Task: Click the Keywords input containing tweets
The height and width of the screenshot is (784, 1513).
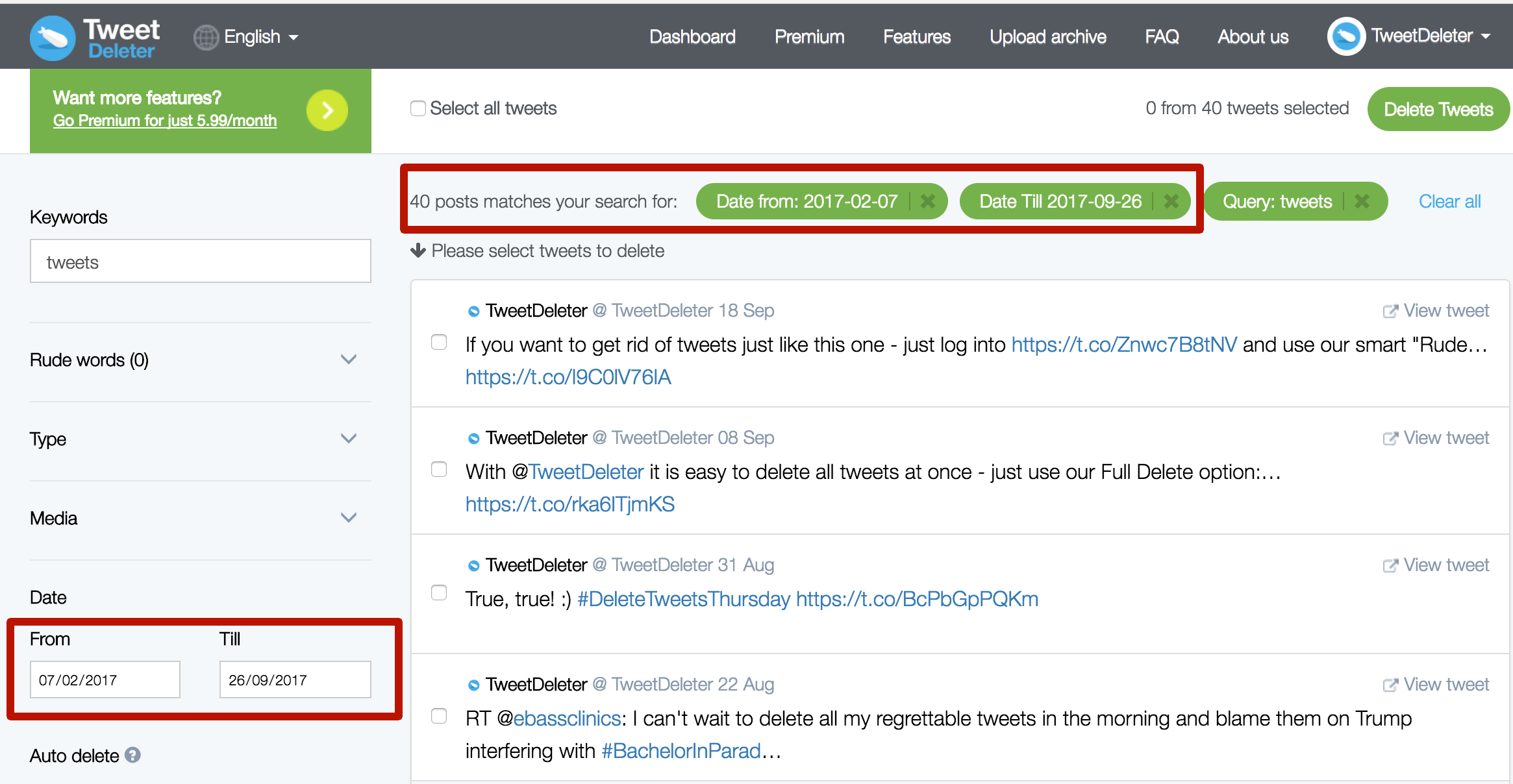Action: coord(199,261)
